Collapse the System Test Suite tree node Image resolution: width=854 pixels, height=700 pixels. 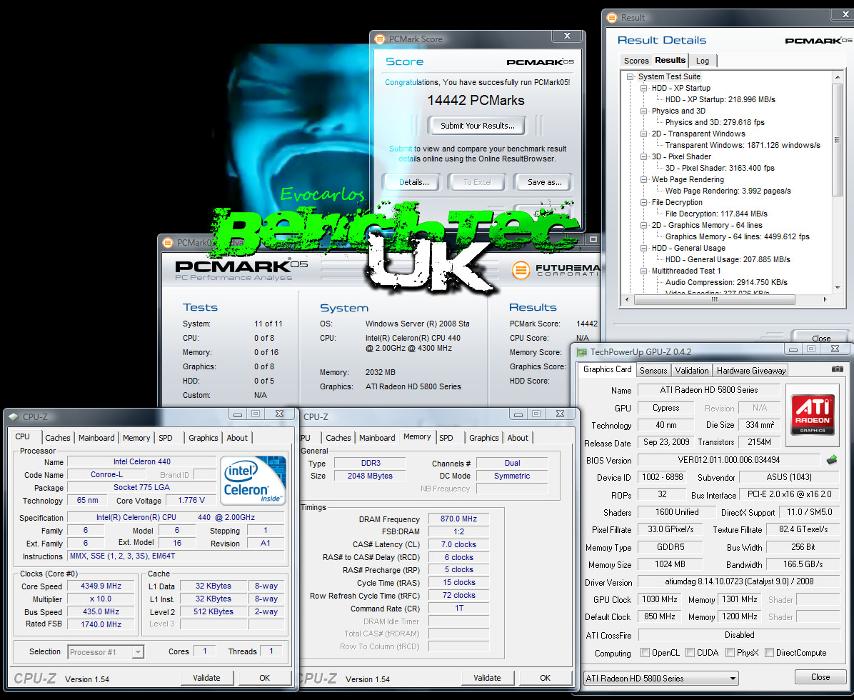coord(631,77)
